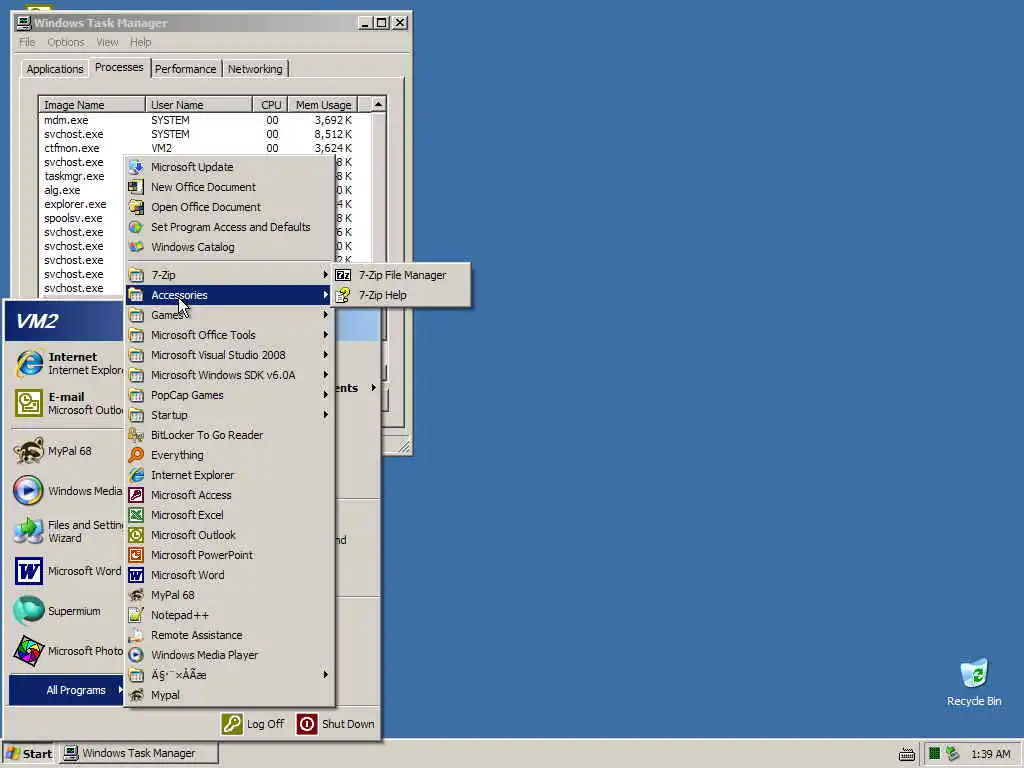Click the Log Off button

[x=253, y=724]
